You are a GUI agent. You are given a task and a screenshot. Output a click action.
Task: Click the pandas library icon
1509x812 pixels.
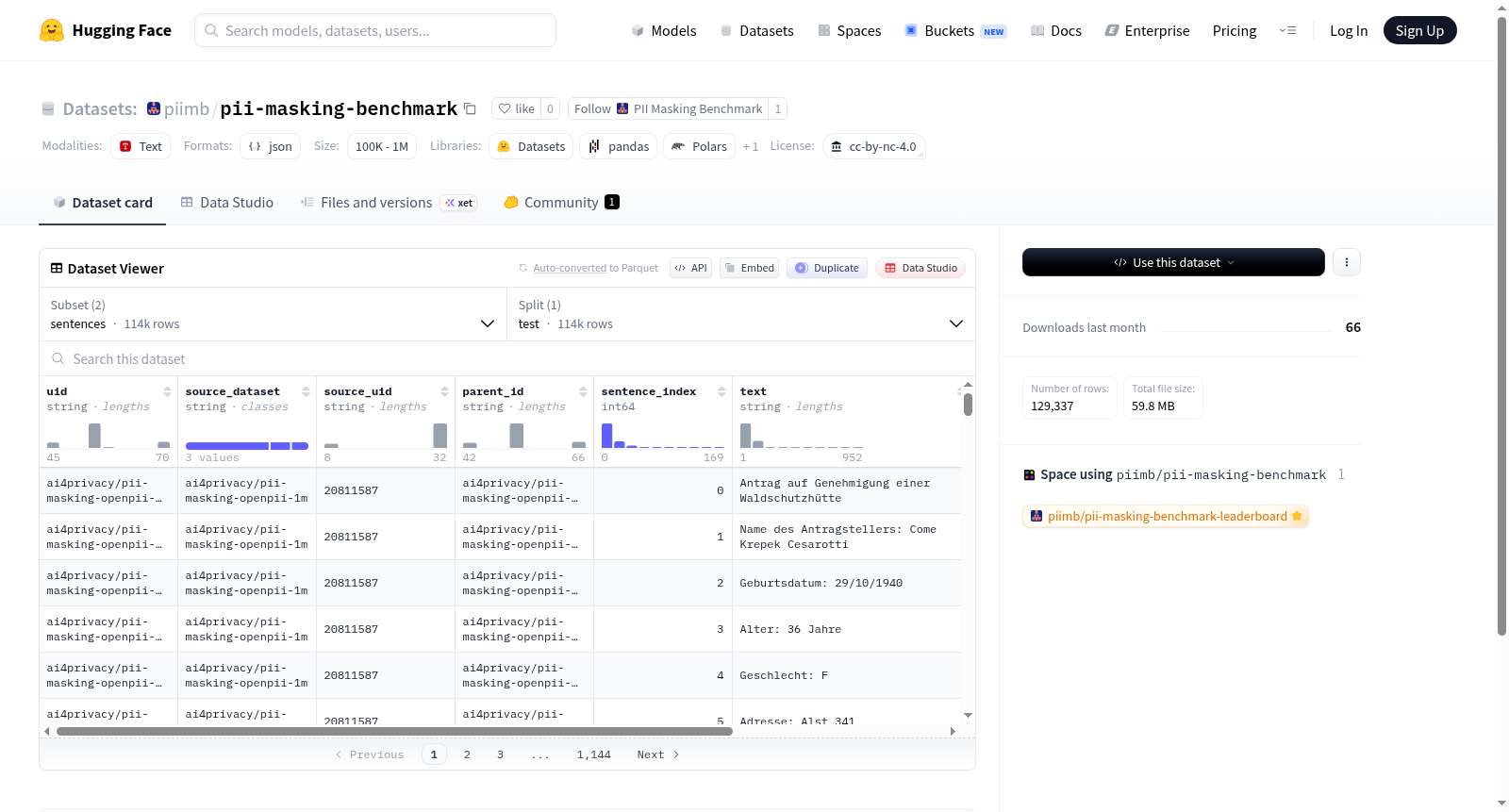tap(594, 146)
